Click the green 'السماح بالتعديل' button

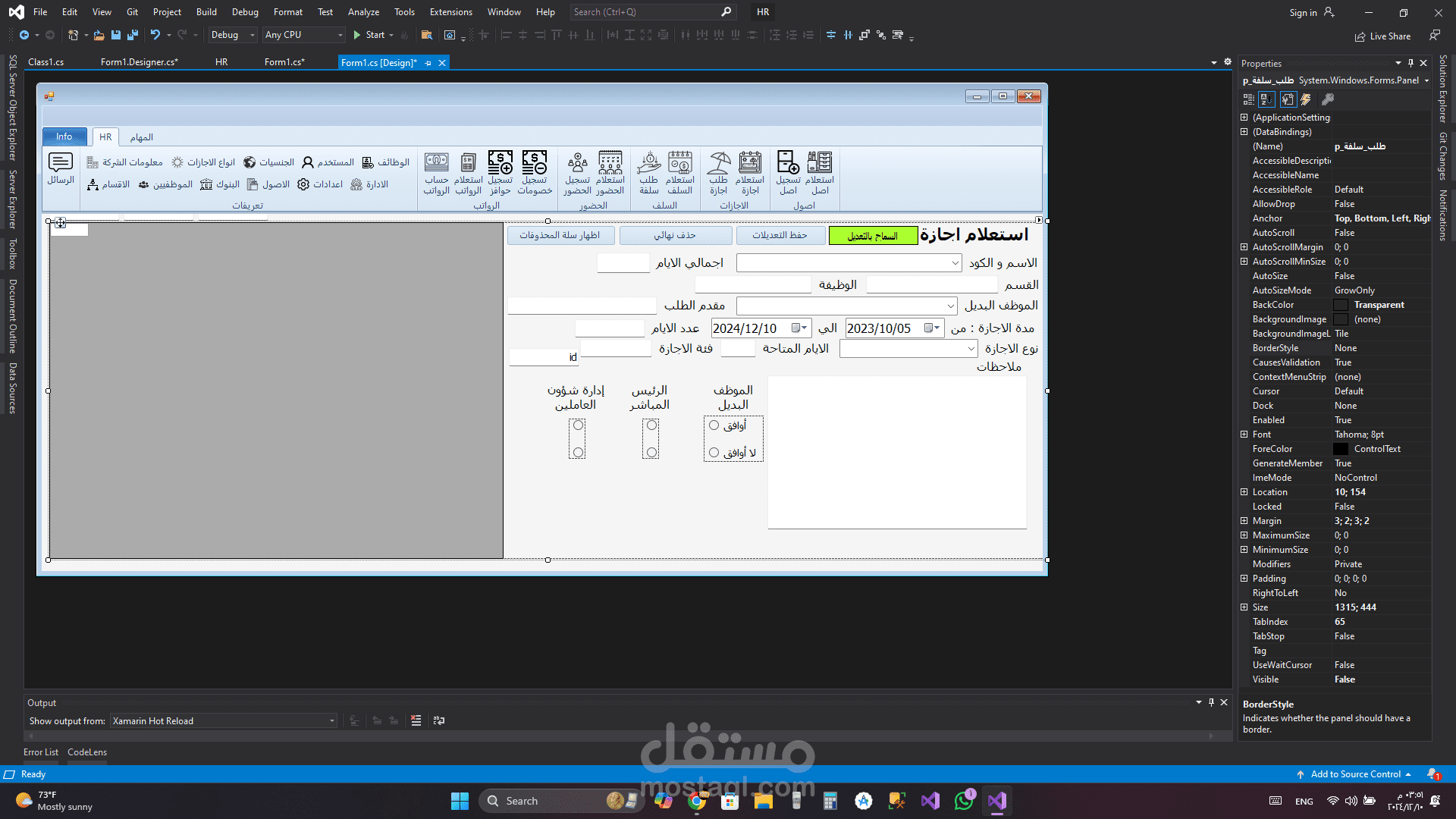[872, 236]
